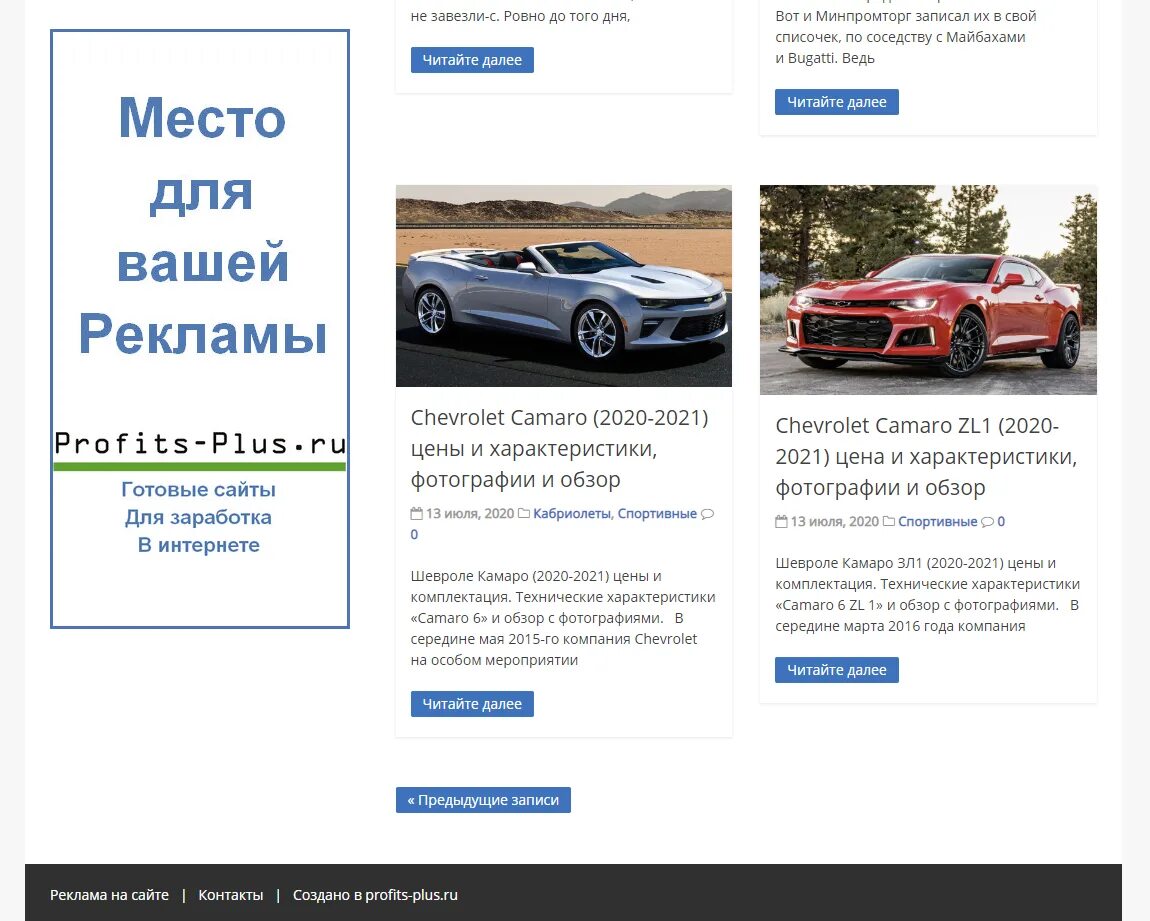Open the Chevrolet Camaro ZL1 article title

[x=926, y=456]
